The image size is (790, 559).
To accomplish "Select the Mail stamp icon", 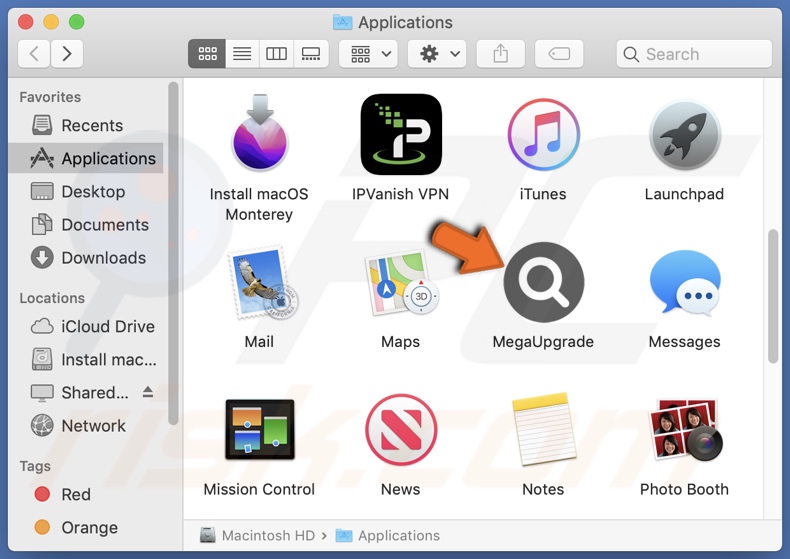I will click(262, 282).
